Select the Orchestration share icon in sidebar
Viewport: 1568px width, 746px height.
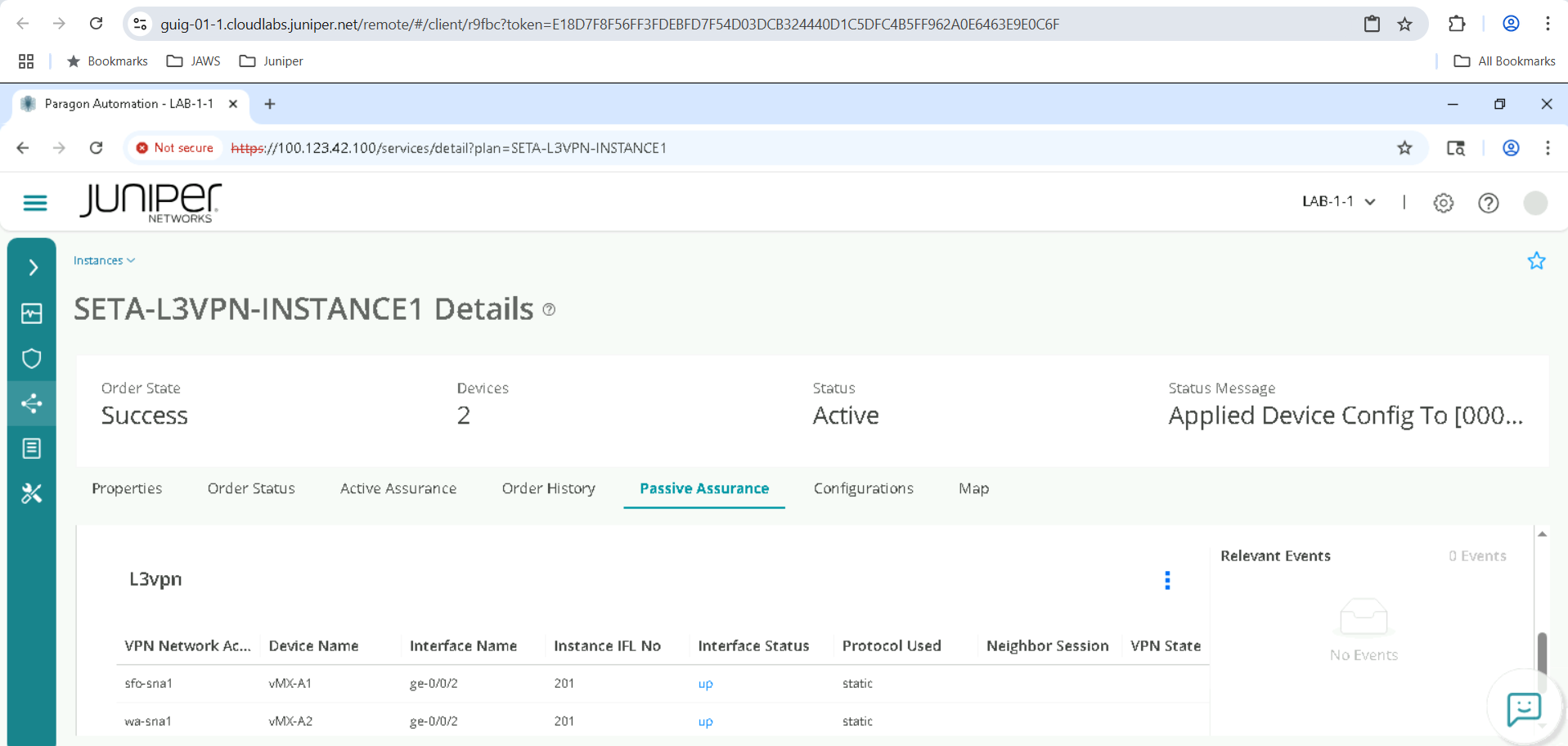[32, 403]
